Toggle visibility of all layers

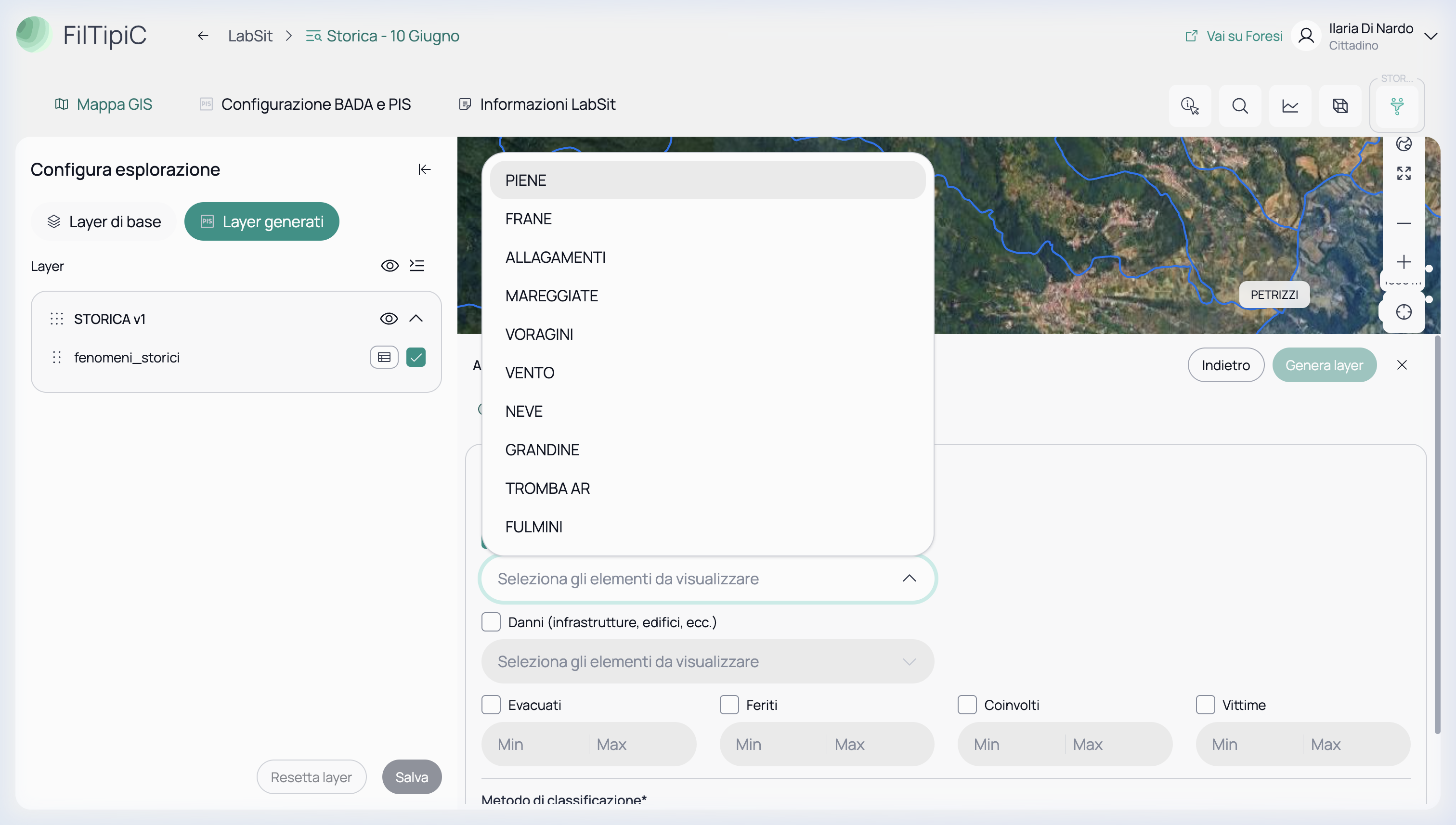coord(390,265)
